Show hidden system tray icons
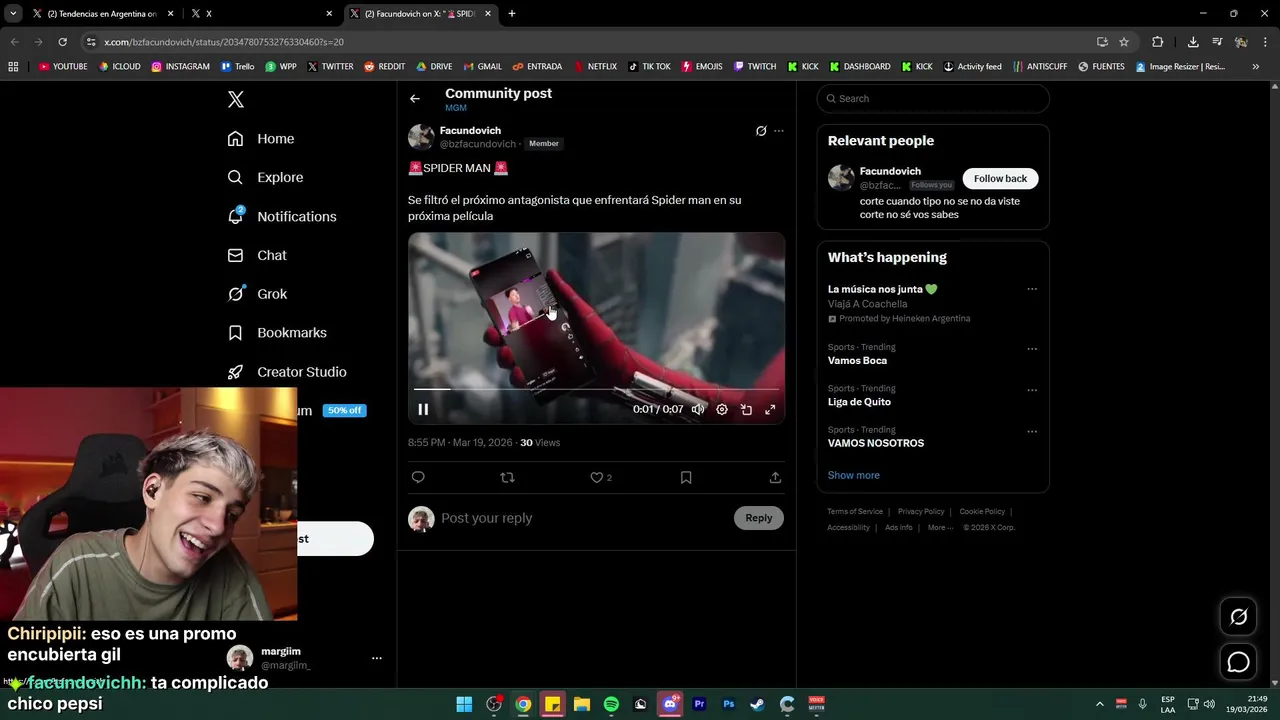1280x720 pixels. pos(1100,704)
